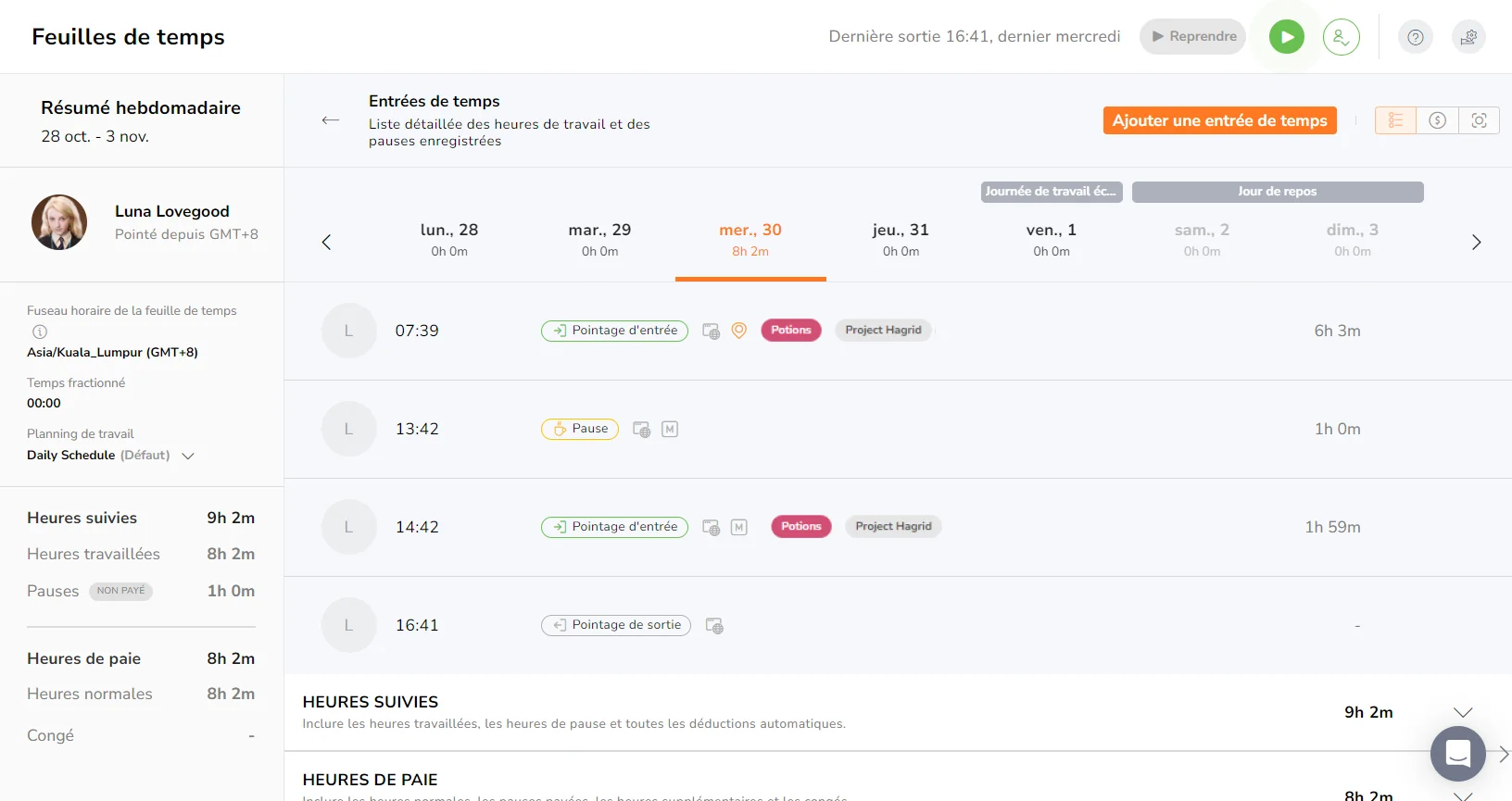Switch to the dollar payroll view toggle
This screenshot has height=801, width=1512.
(1437, 120)
